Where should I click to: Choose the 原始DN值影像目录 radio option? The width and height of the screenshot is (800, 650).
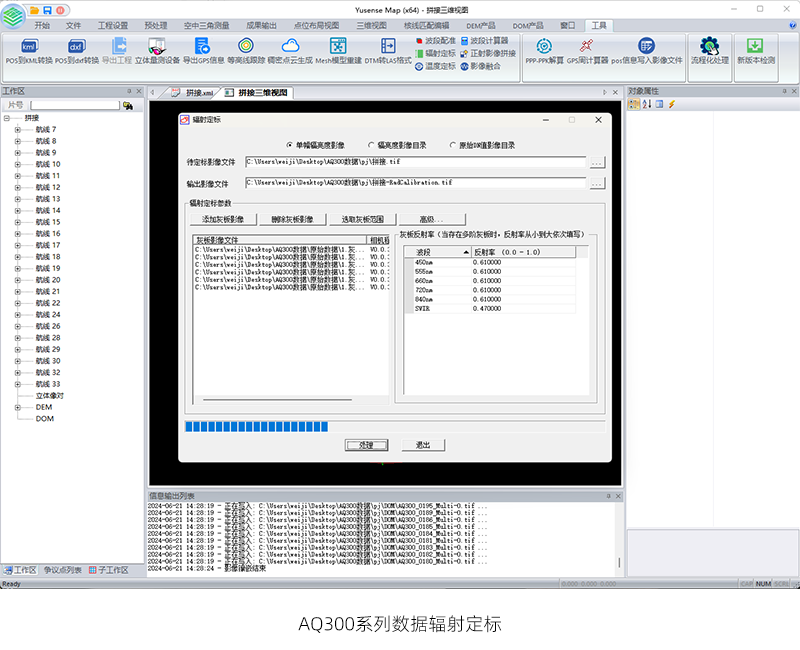pos(452,145)
